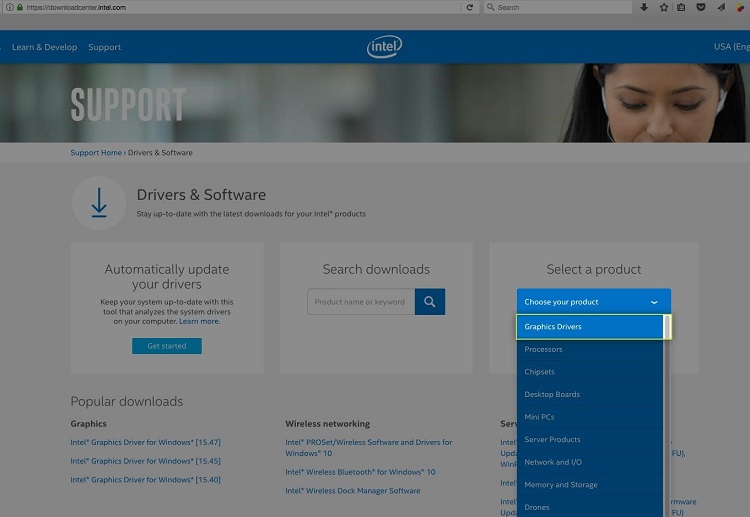Click the site information icon in address bar
The image size is (750, 517).
[x=7, y=7]
